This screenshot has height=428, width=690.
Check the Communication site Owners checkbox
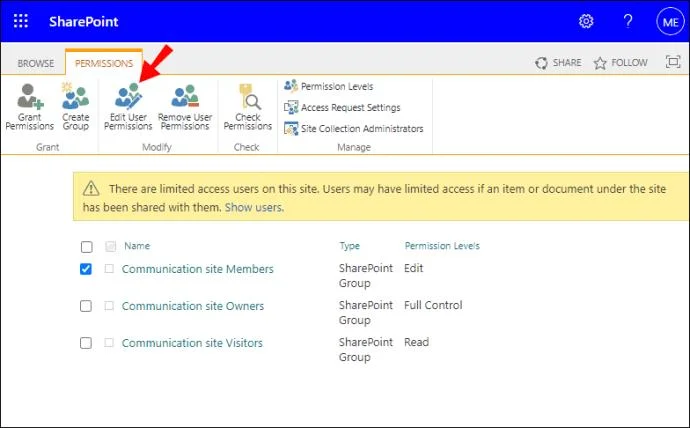[x=86, y=306]
